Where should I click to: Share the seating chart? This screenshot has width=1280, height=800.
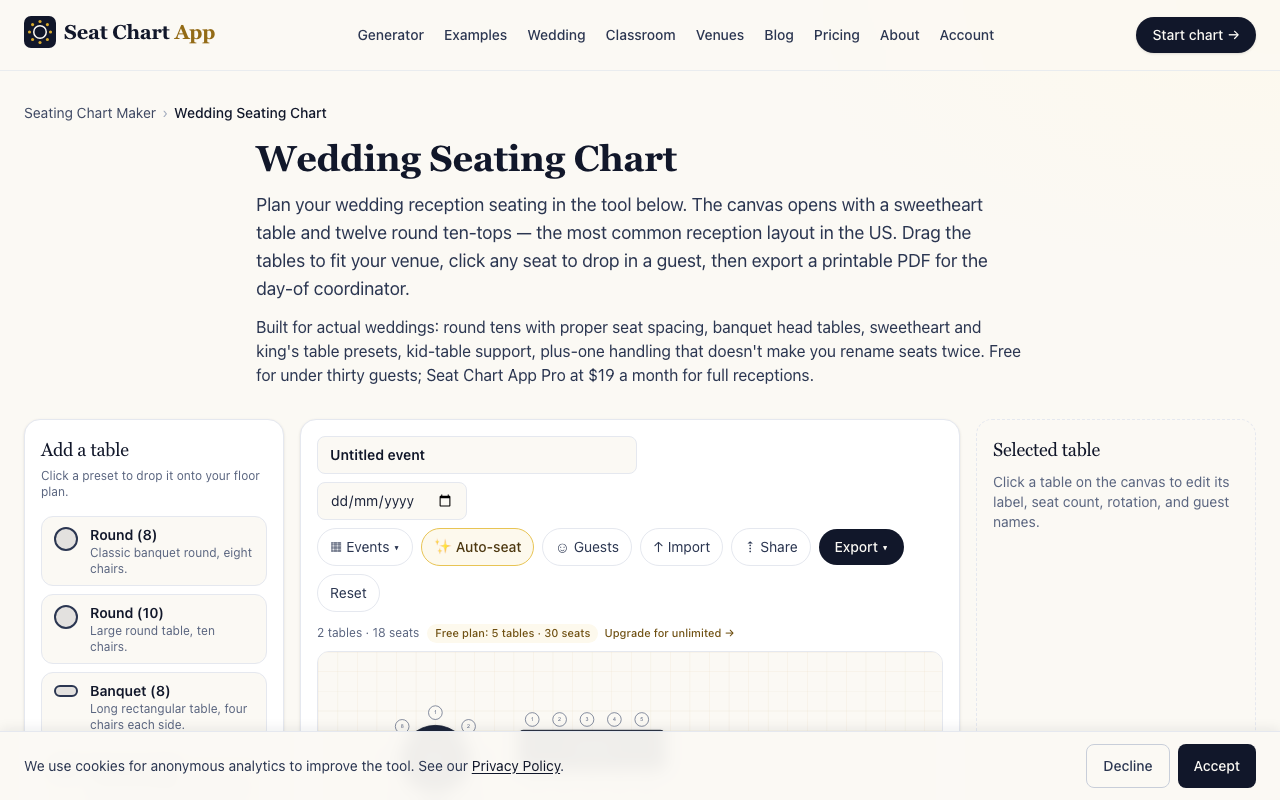771,547
